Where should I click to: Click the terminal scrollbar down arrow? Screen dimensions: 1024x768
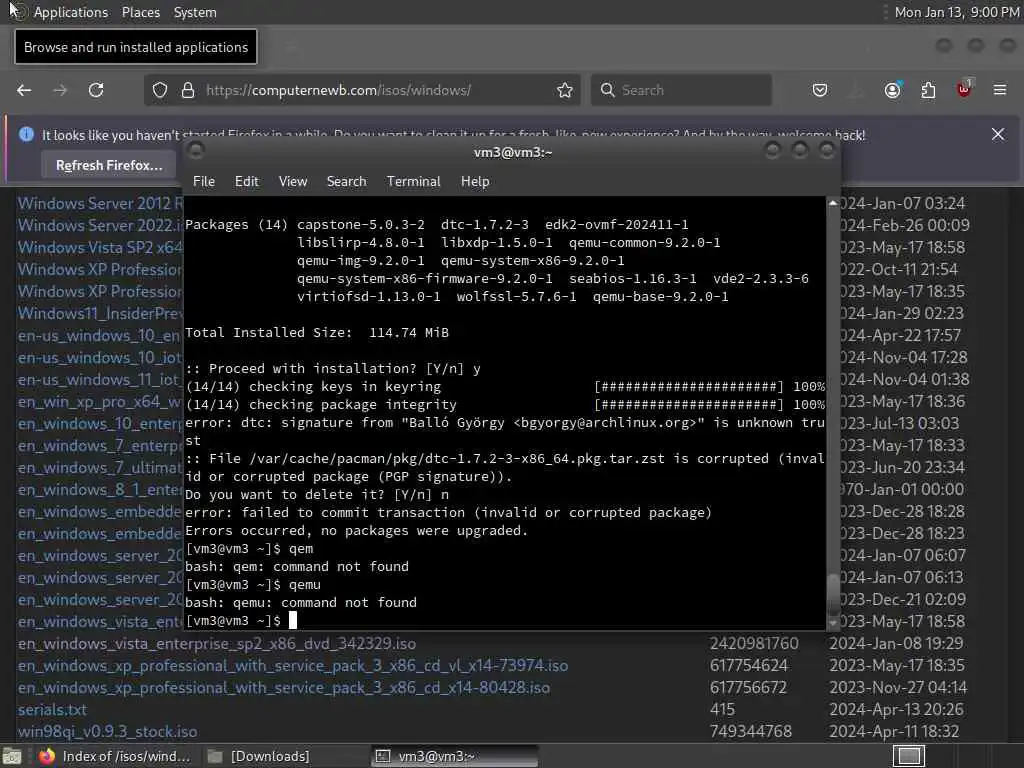pos(833,623)
